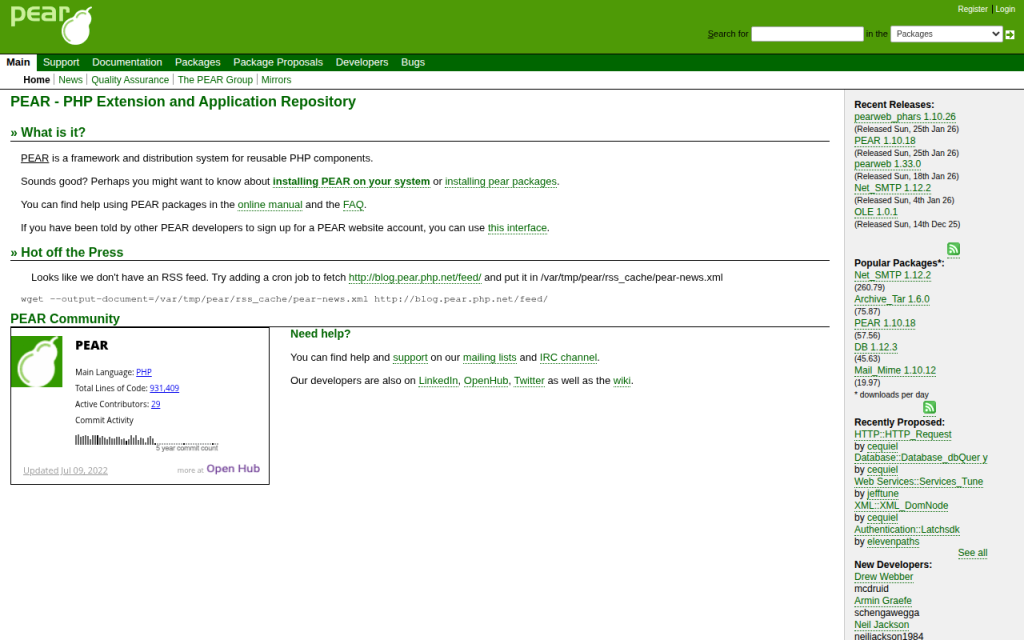Open the FAQ link
1024x640 pixels.
(353, 204)
